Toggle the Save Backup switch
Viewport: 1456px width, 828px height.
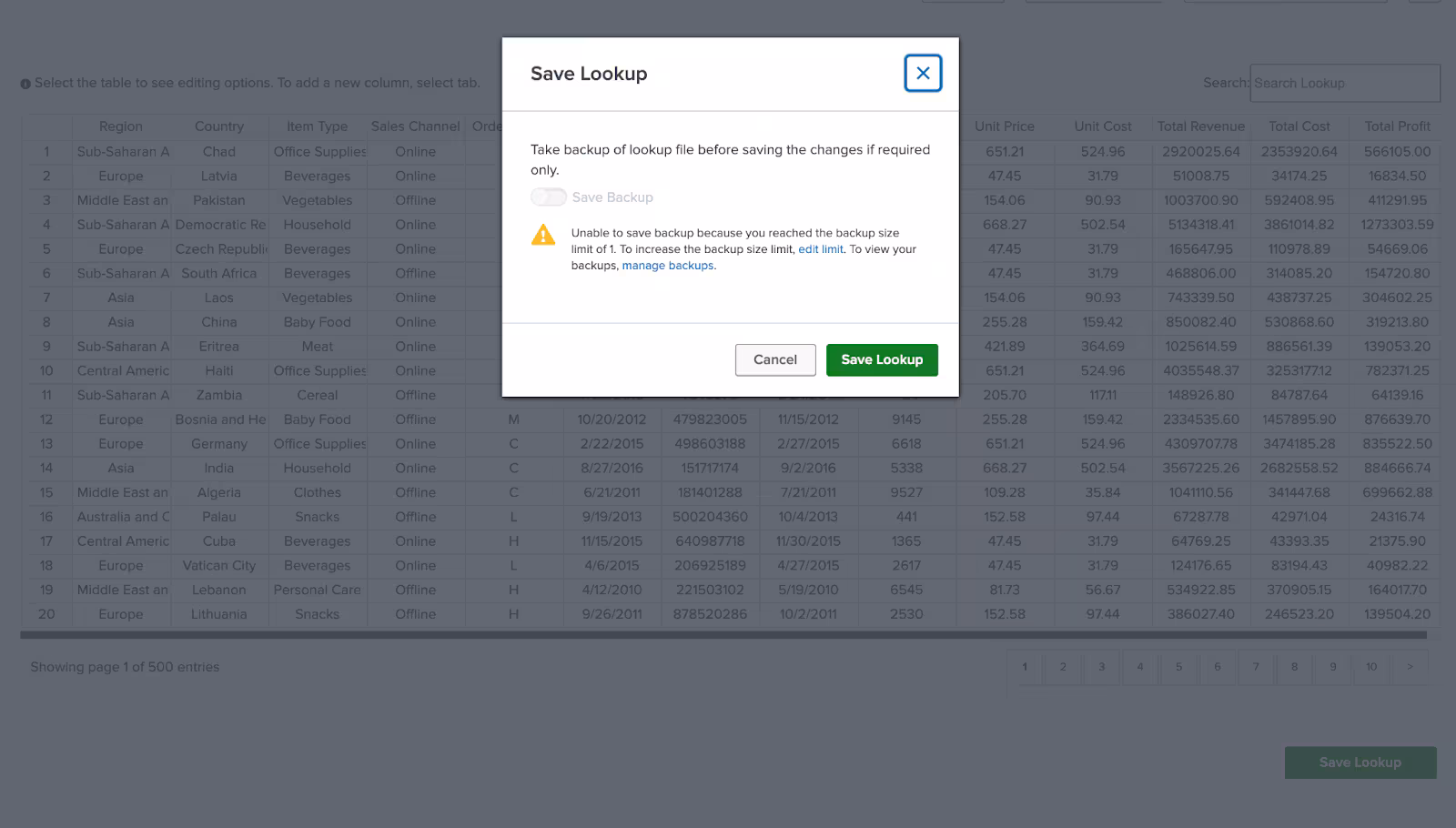coord(549,197)
